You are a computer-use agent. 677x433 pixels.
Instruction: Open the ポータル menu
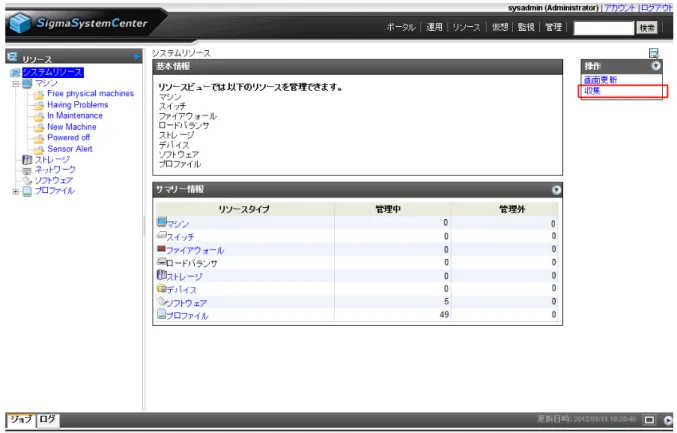tap(401, 27)
